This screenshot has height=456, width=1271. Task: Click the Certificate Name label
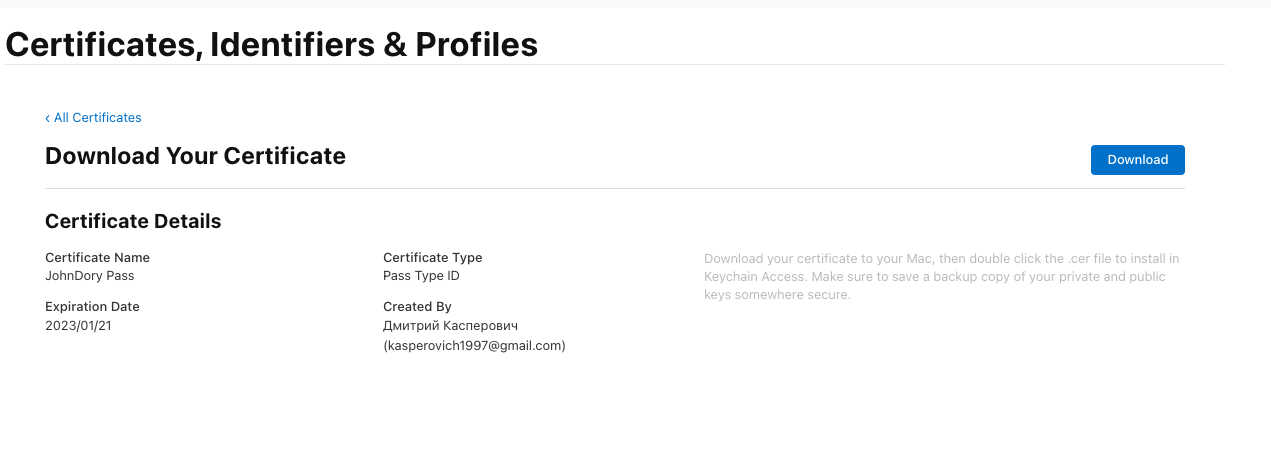coord(97,257)
